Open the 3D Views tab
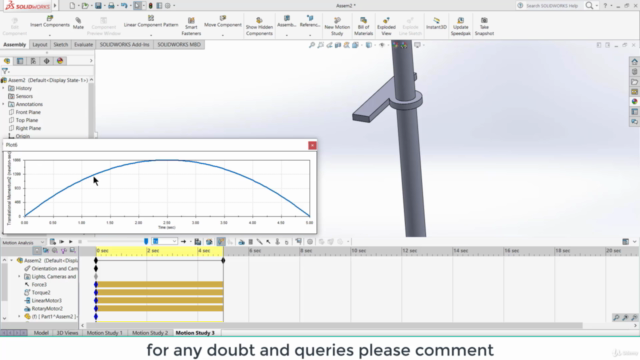The height and width of the screenshot is (360, 640). [x=67, y=333]
